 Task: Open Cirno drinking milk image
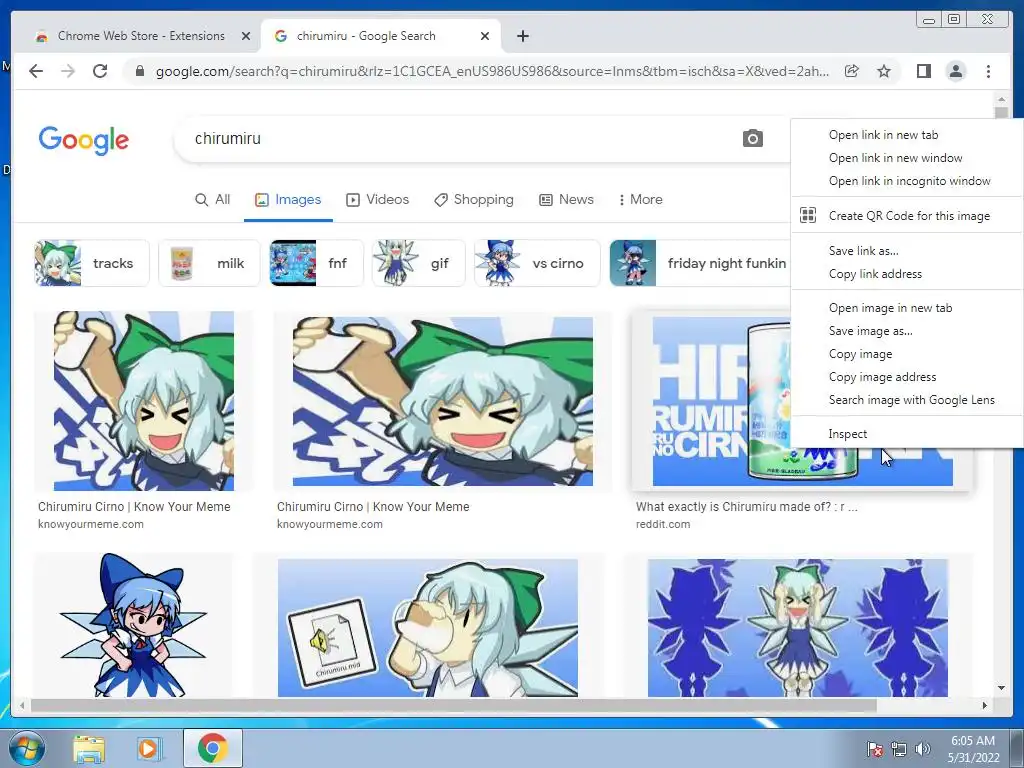pos(428,628)
